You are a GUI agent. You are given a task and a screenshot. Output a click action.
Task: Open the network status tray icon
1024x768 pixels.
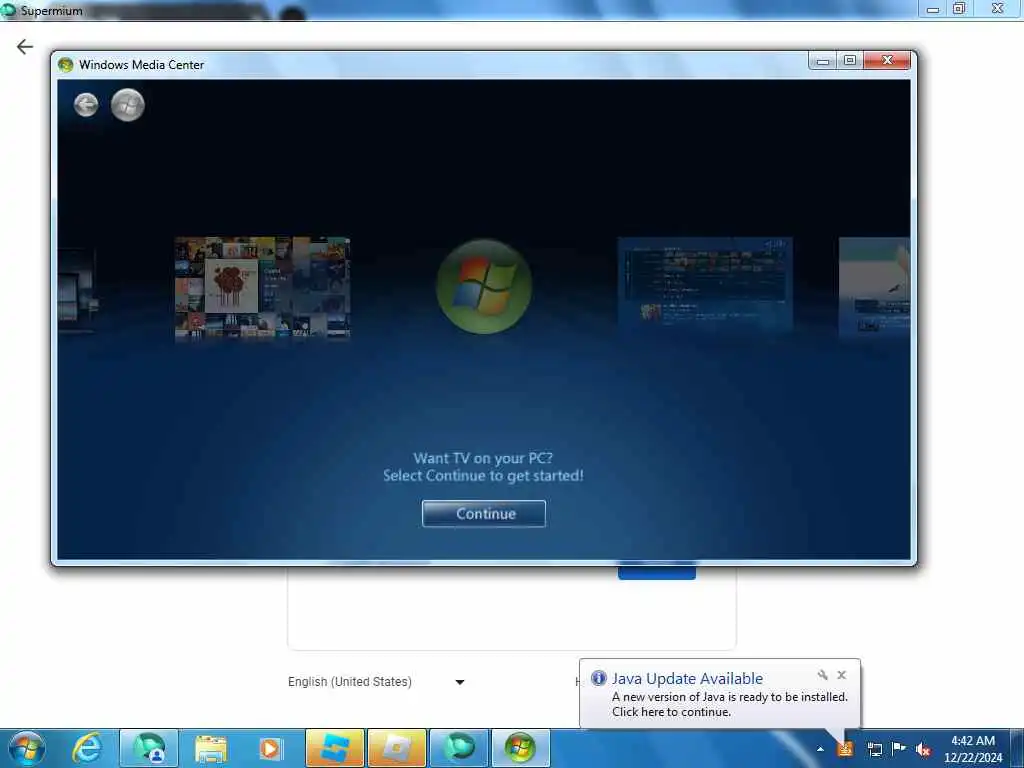click(x=874, y=749)
